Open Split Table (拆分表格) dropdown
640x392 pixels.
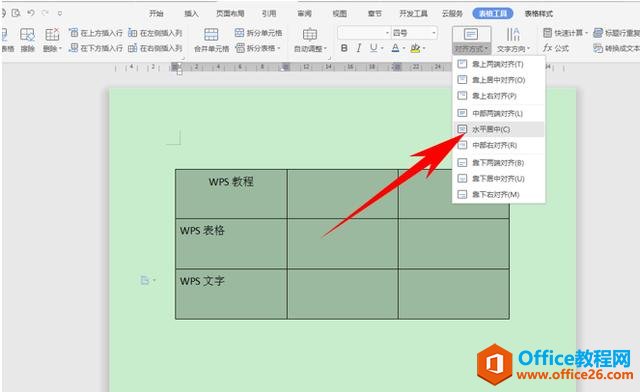point(258,48)
